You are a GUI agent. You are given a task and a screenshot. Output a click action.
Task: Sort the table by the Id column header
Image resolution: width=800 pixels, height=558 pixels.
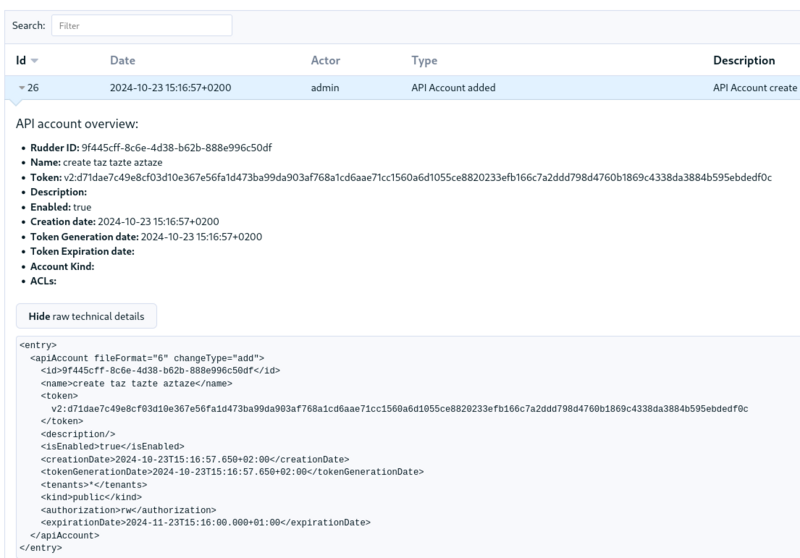21,60
